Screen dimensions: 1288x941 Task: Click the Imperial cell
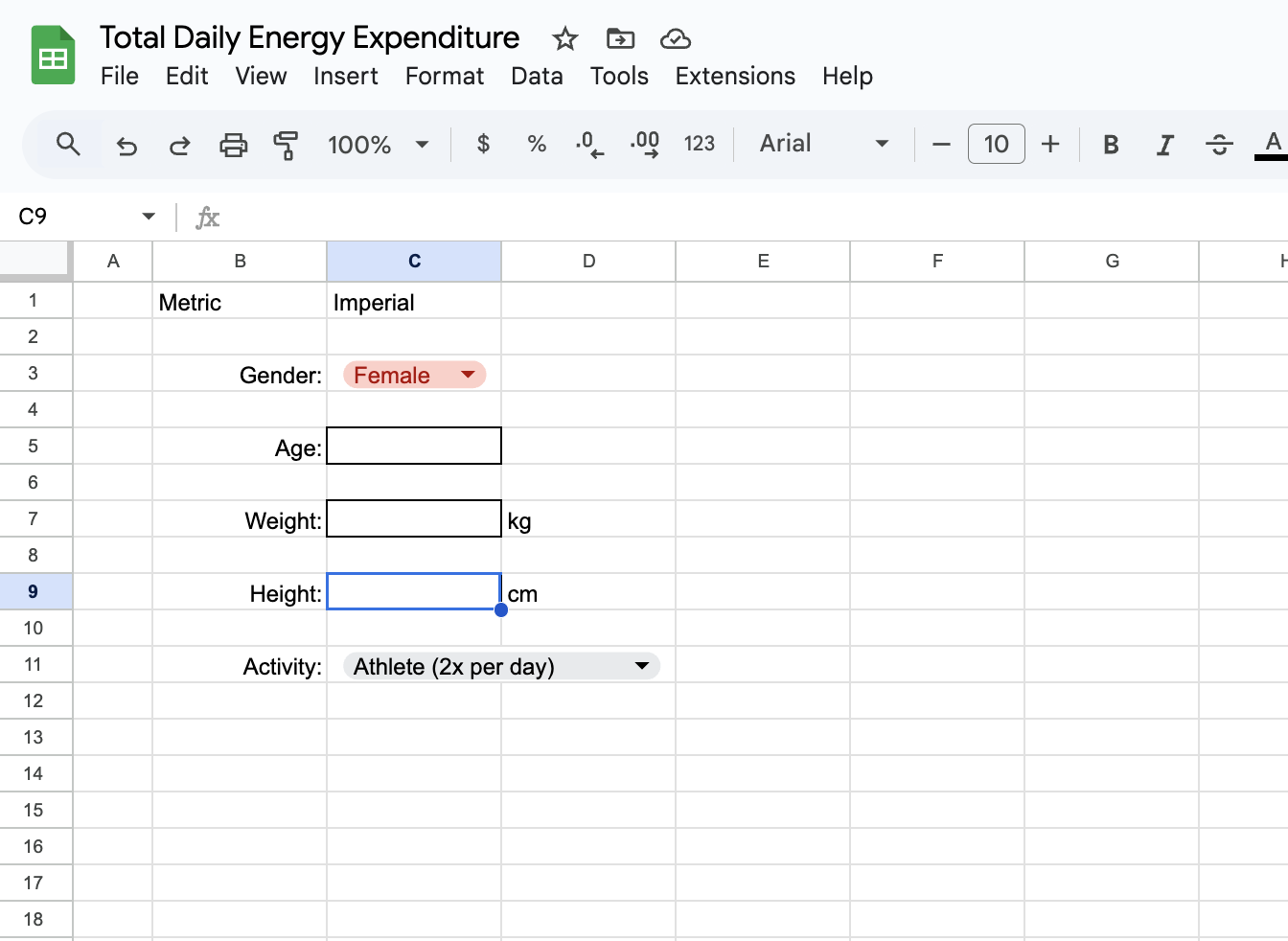414,301
